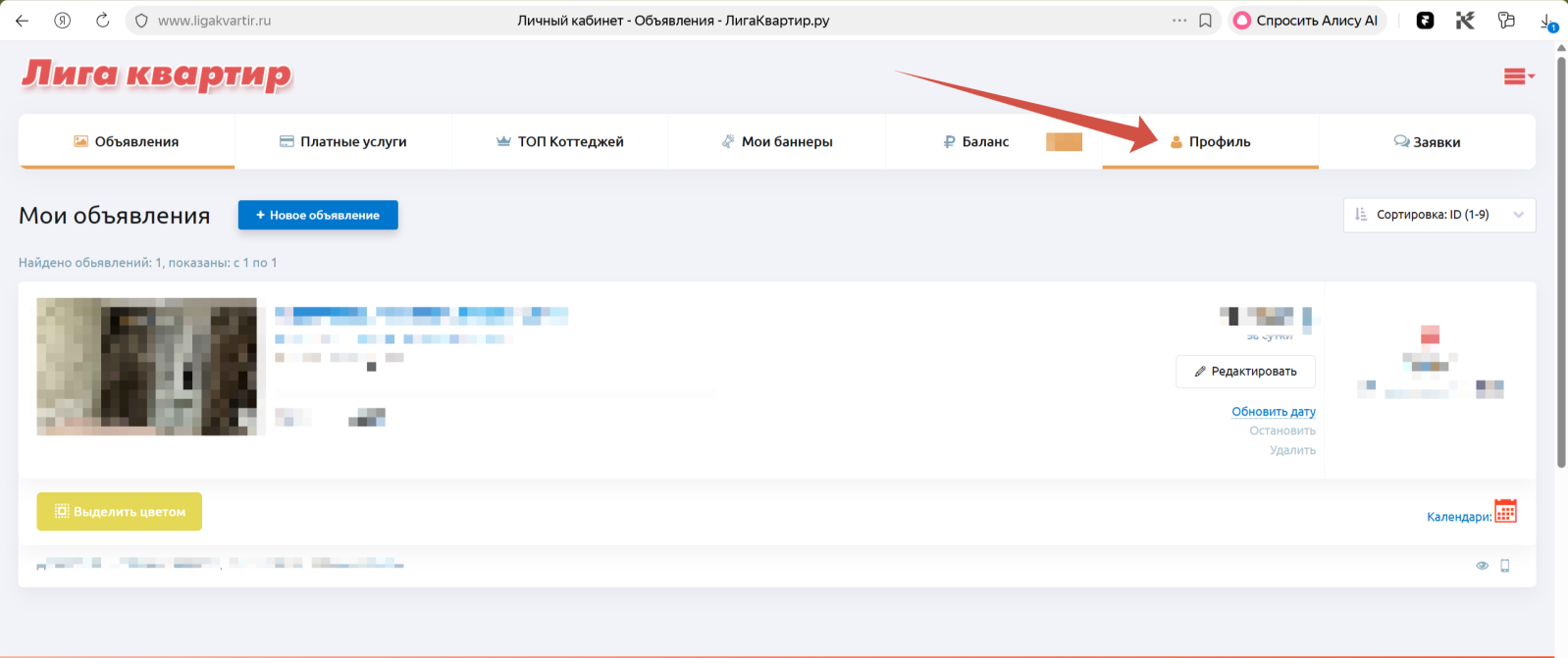Click the eye icon under the listing

click(1482, 566)
